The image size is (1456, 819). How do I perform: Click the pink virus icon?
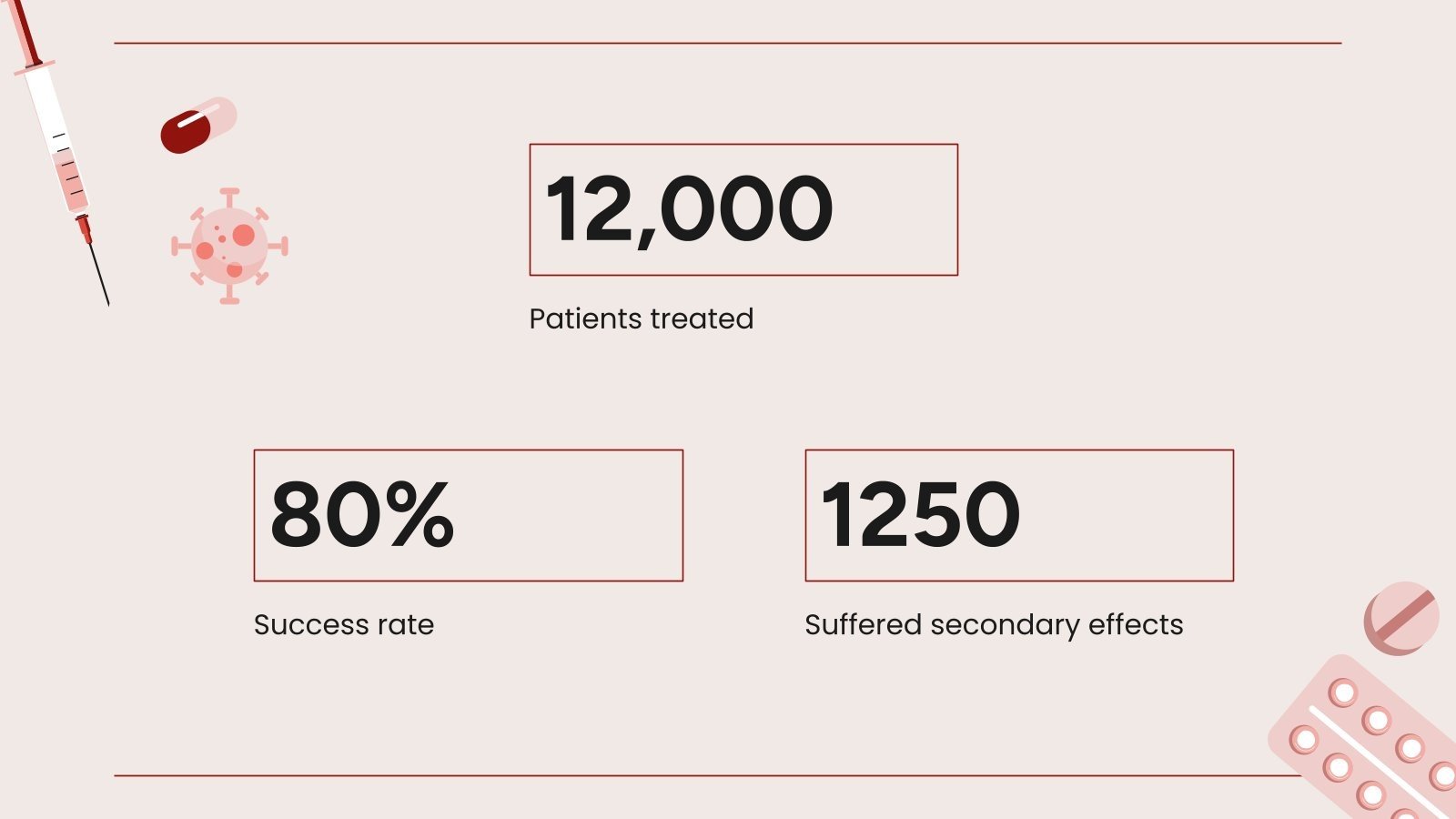pos(229,246)
